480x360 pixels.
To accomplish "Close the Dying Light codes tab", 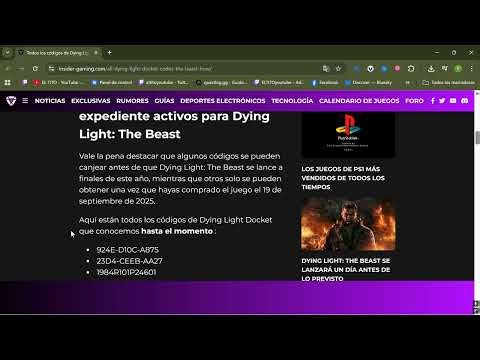I will pyautogui.click(x=96, y=53).
